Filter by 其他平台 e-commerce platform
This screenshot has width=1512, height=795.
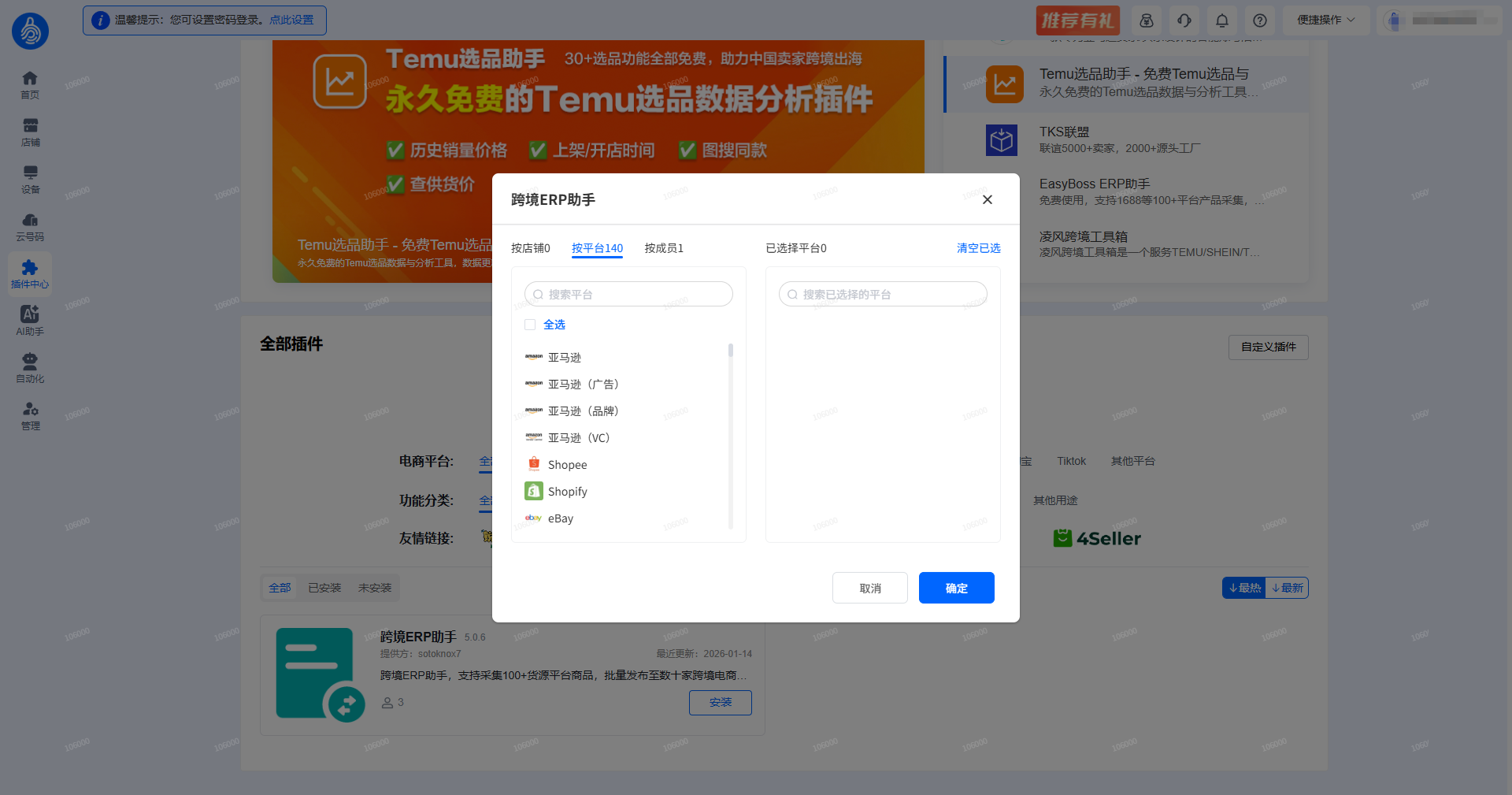(1132, 461)
